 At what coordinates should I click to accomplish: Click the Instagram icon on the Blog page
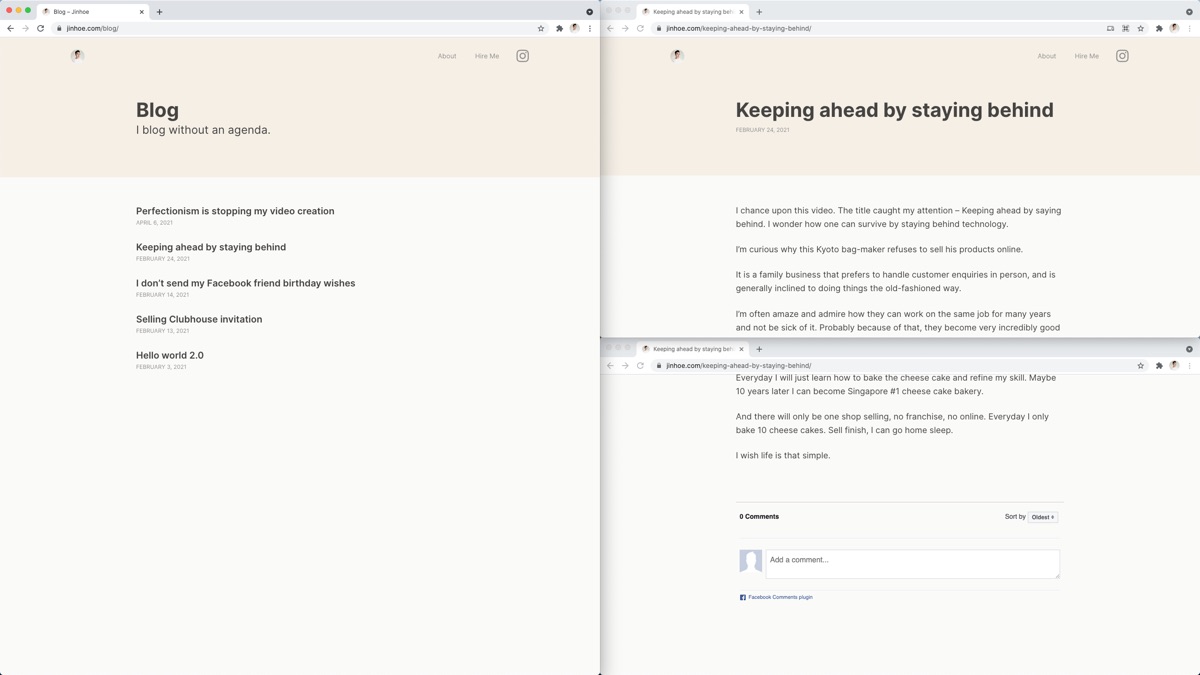click(x=522, y=56)
